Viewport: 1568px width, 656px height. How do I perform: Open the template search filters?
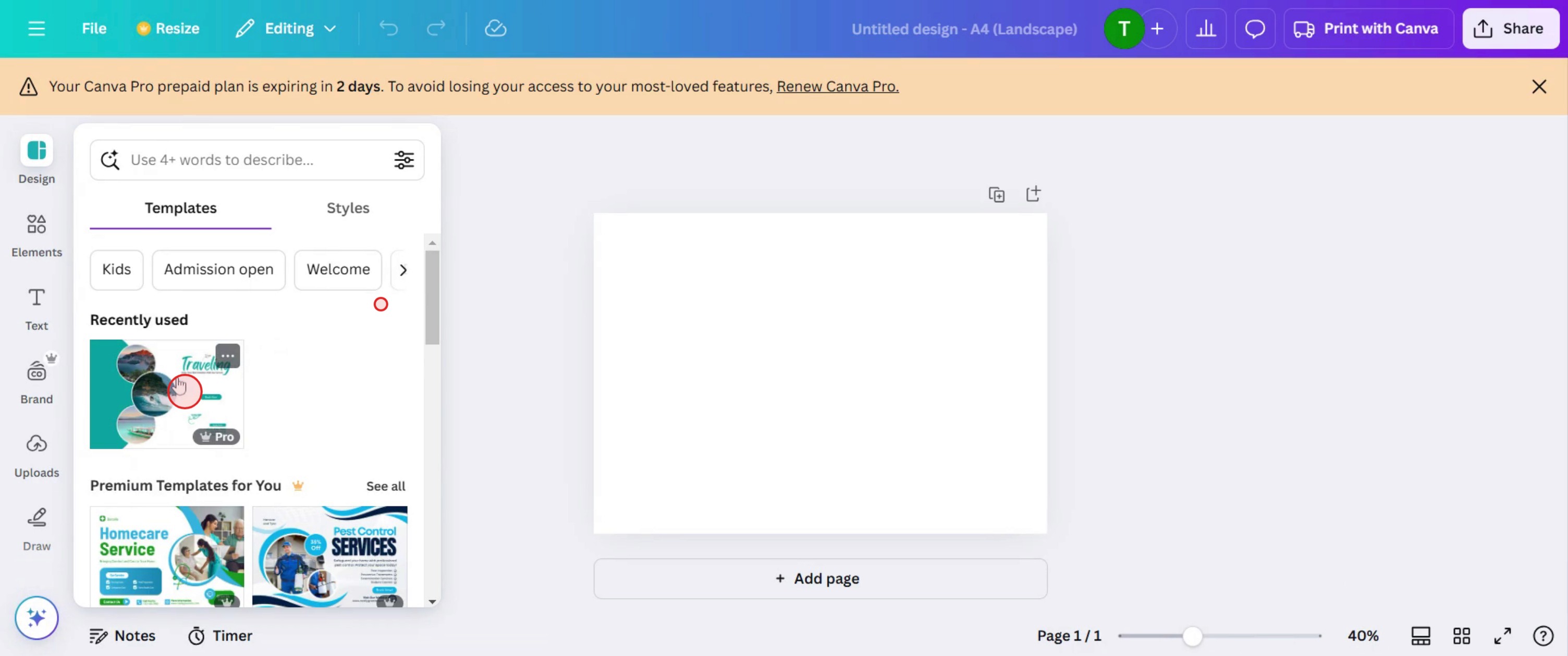click(403, 160)
